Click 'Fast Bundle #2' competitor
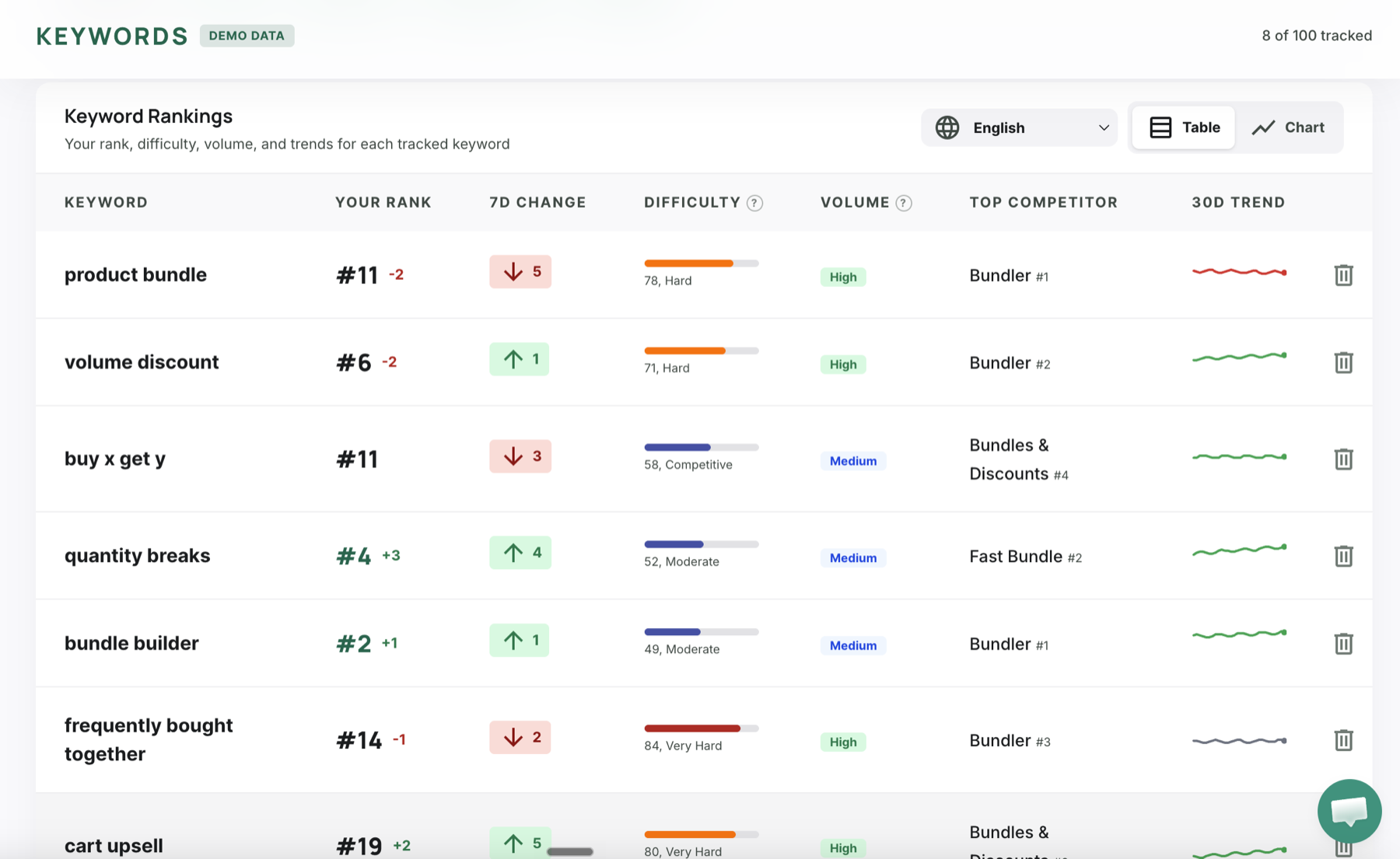 point(1025,557)
